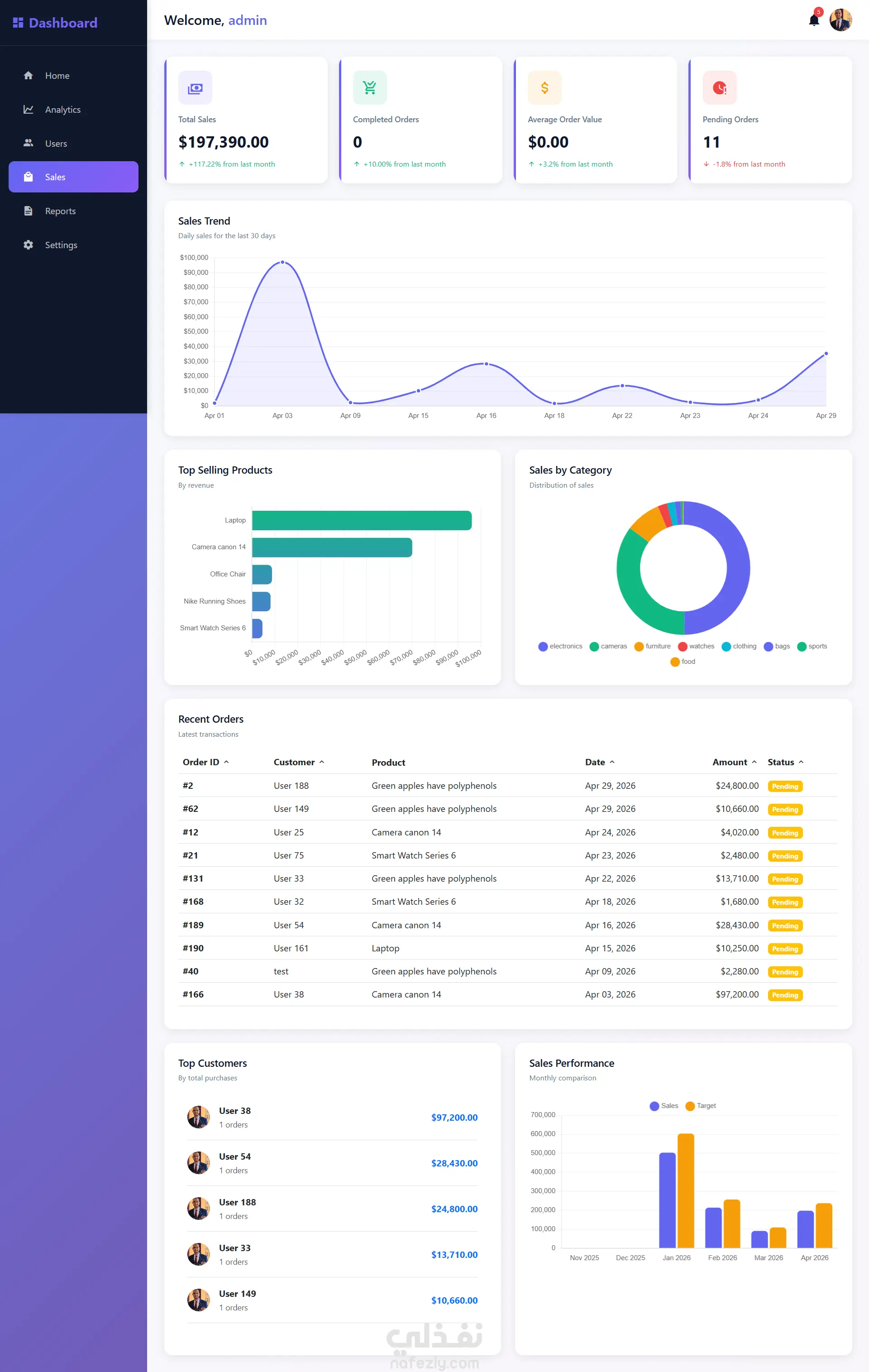
Task: Toggle food legend item
Action: coord(683,662)
